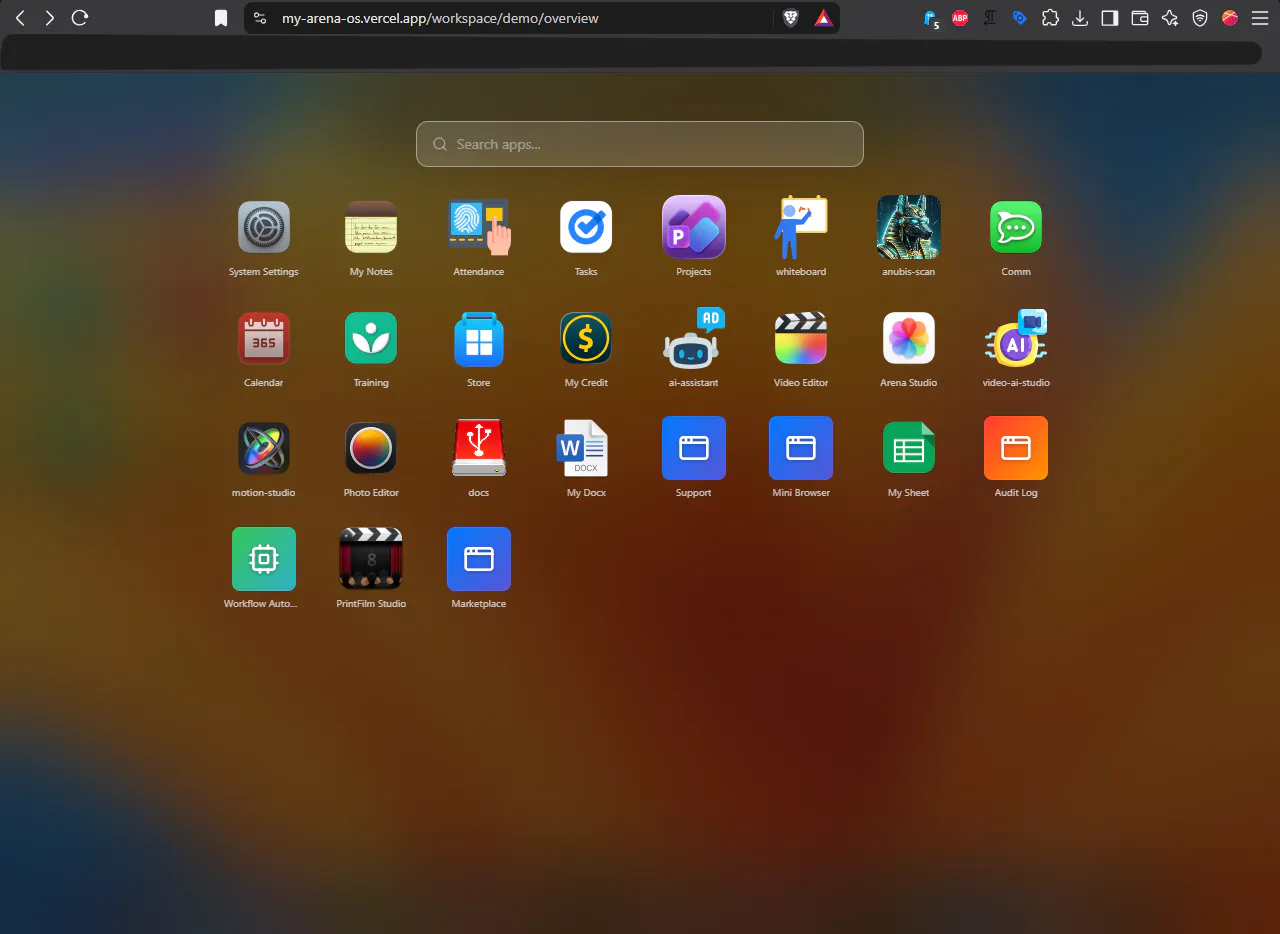Click the ABP ad blocker extension
This screenshot has width=1280, height=934.
[x=960, y=18]
